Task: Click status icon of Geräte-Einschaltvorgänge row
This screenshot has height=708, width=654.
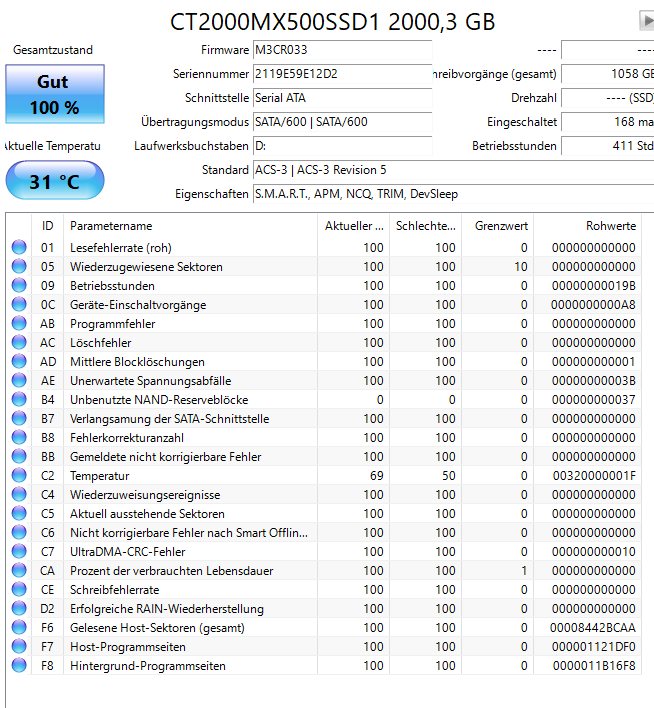Action: tap(19, 304)
